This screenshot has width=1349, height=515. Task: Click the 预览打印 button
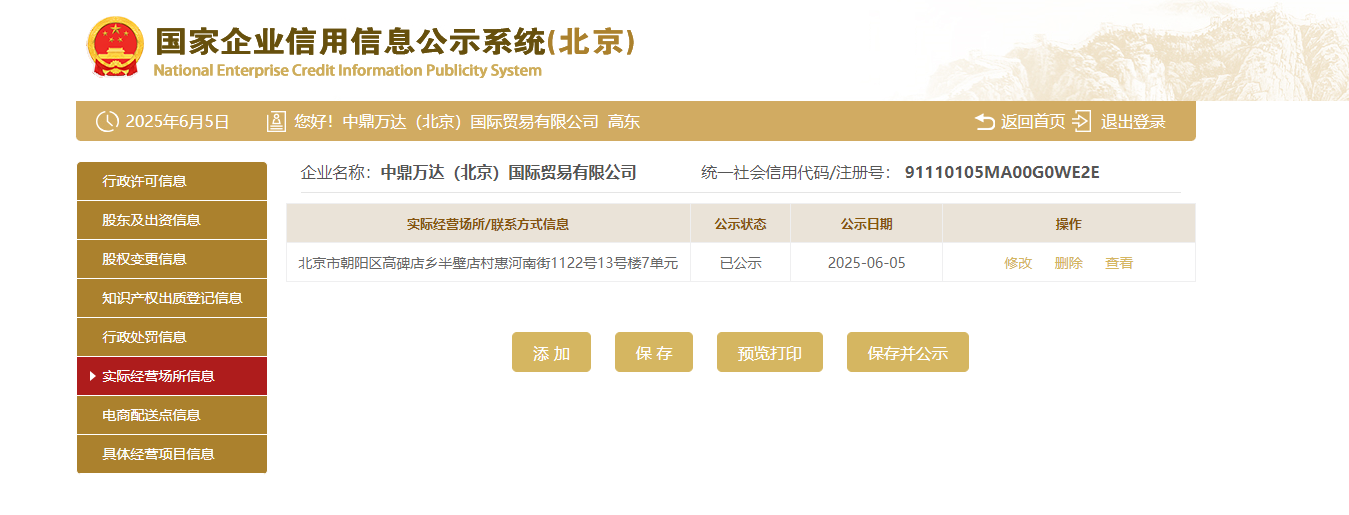tap(770, 352)
